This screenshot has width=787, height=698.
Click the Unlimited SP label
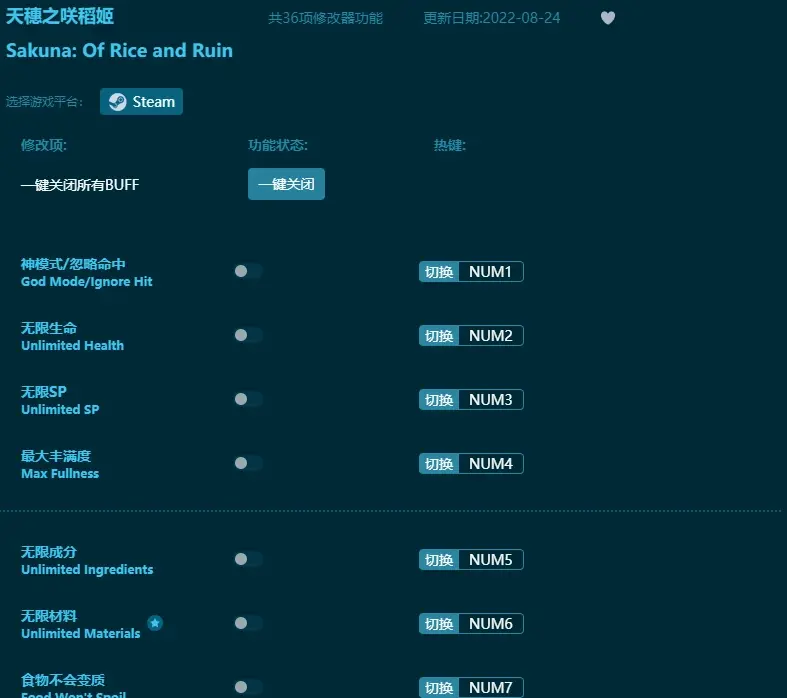[60, 409]
